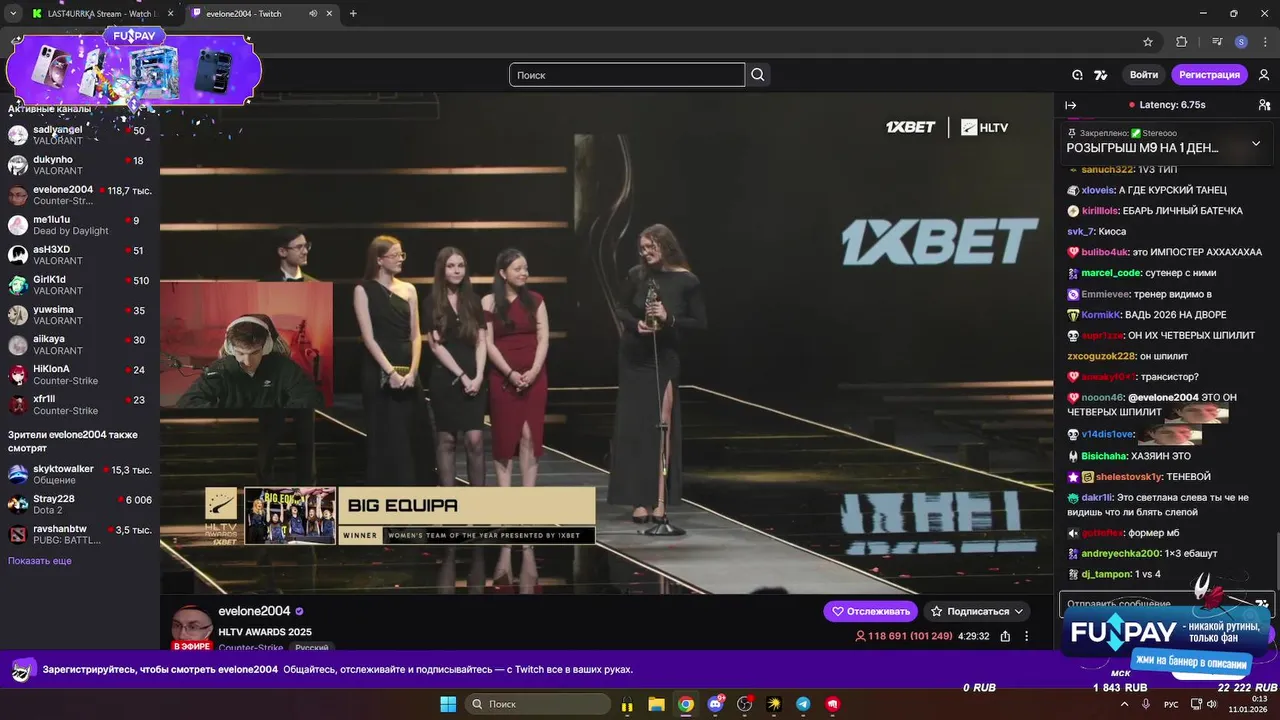Image resolution: width=1280 pixels, height=720 pixels.
Task: Open chat community users icon
Action: pyautogui.click(x=1264, y=105)
